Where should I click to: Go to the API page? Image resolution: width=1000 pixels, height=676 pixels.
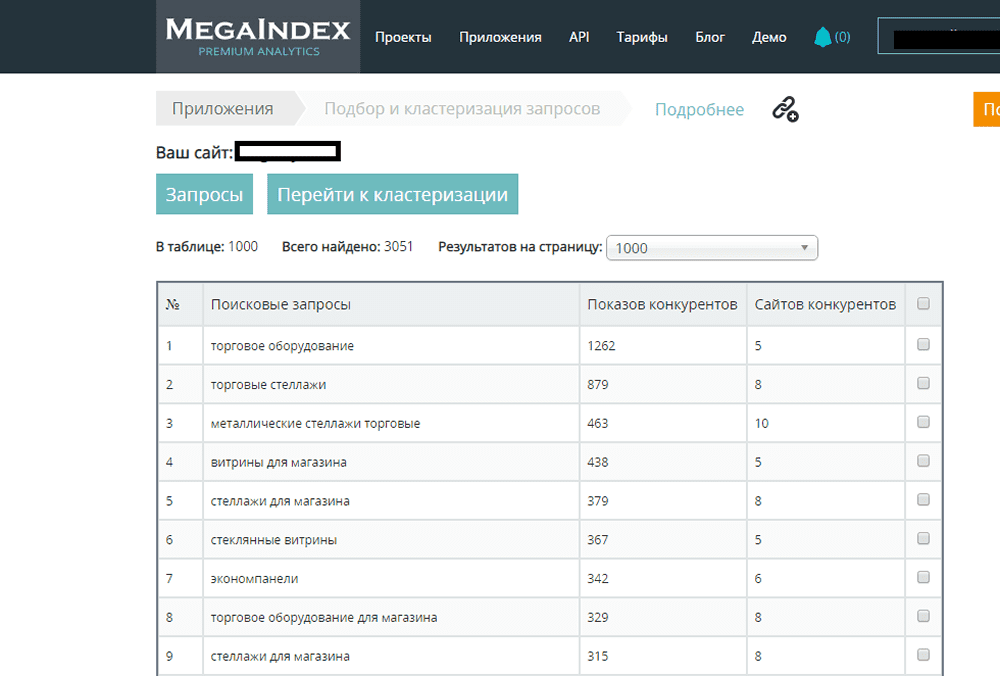tap(578, 36)
